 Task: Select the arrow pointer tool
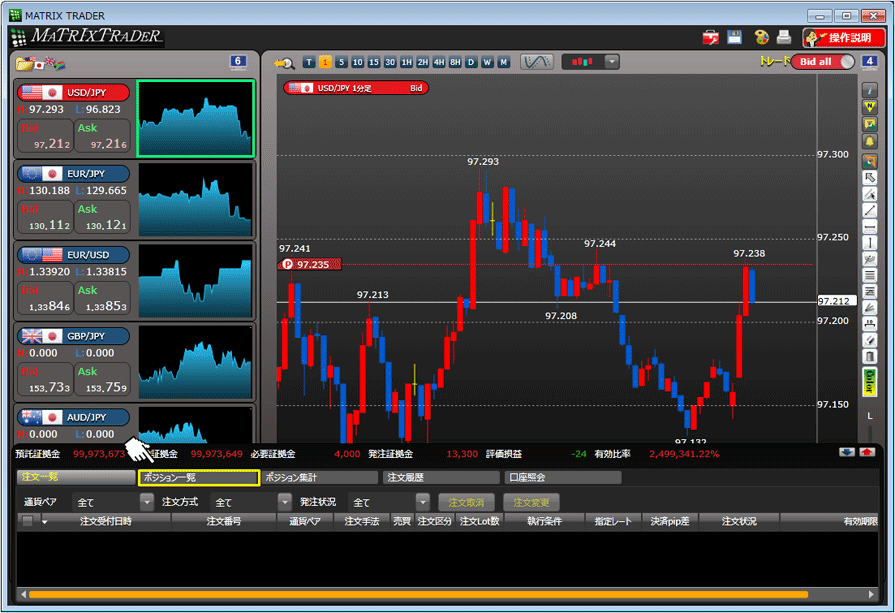pos(869,178)
